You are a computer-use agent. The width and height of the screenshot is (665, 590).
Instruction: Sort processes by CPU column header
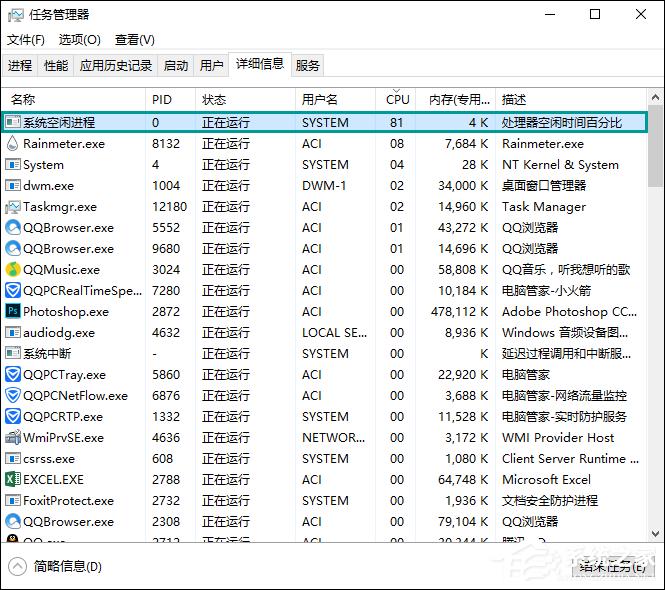pyautogui.click(x=398, y=100)
